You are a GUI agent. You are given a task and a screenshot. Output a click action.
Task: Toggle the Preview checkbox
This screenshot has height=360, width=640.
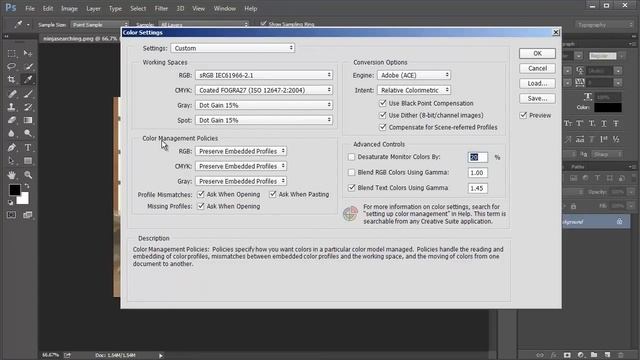point(523,116)
